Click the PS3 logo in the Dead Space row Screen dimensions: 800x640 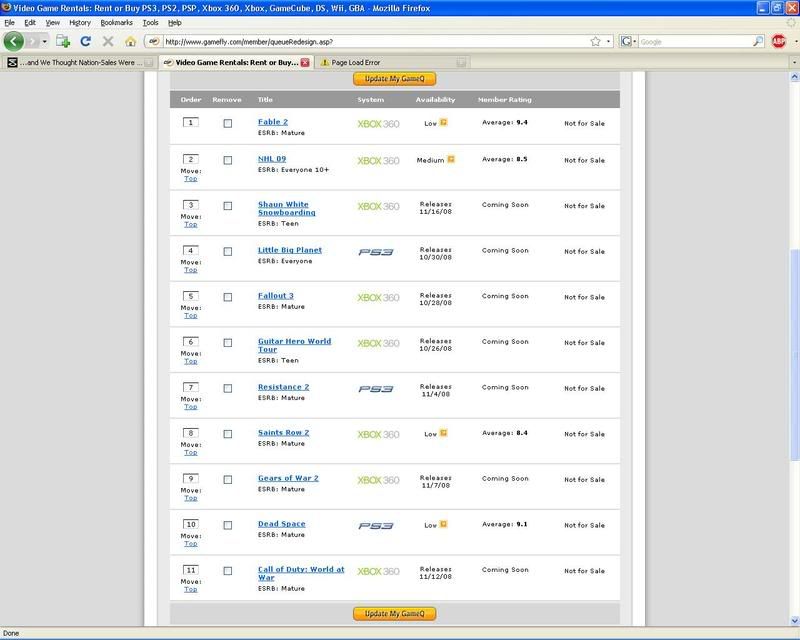pyautogui.click(x=376, y=526)
